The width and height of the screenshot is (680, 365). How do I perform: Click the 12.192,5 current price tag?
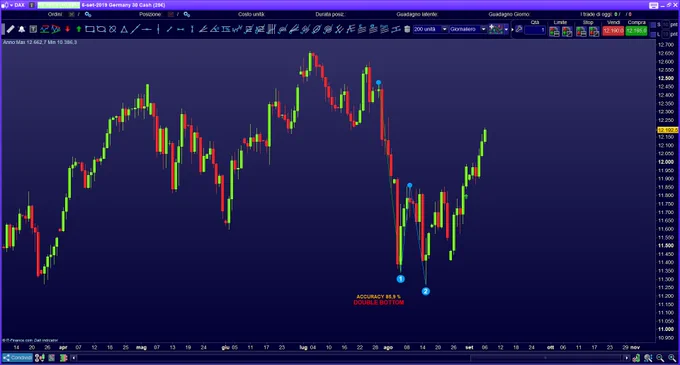pos(667,130)
